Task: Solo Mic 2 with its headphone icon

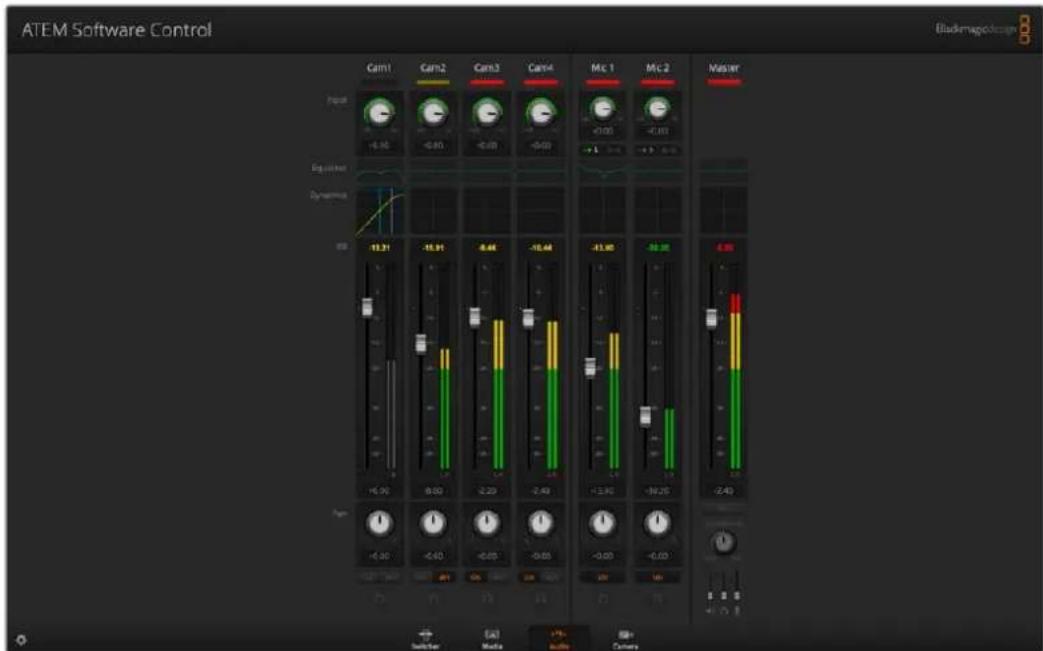Action: tap(657, 599)
